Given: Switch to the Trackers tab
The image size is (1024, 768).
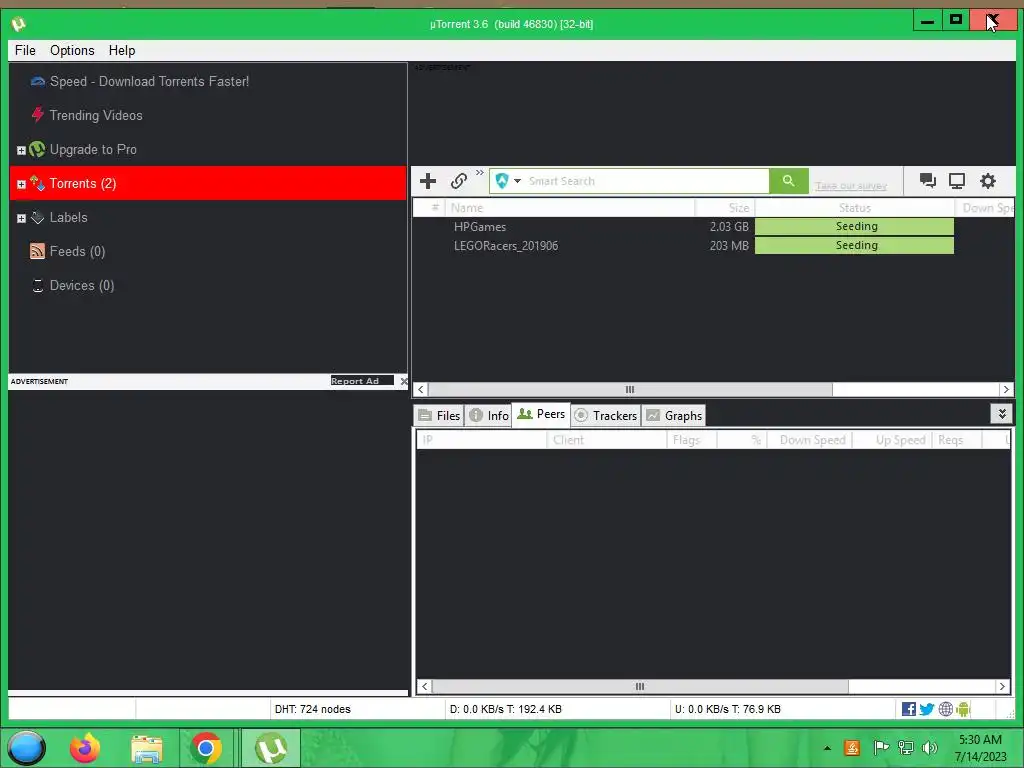Looking at the screenshot, I should [606, 415].
